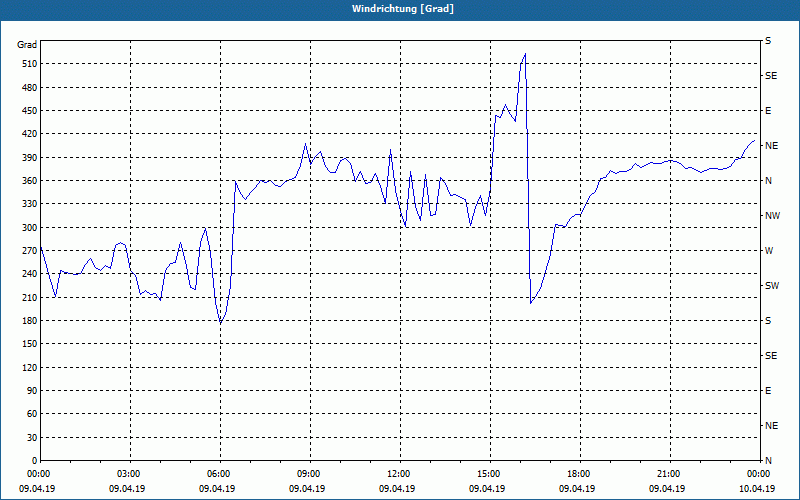Click the 12:00 x-axis time
Screen dimensions: 800x500
click(401, 474)
